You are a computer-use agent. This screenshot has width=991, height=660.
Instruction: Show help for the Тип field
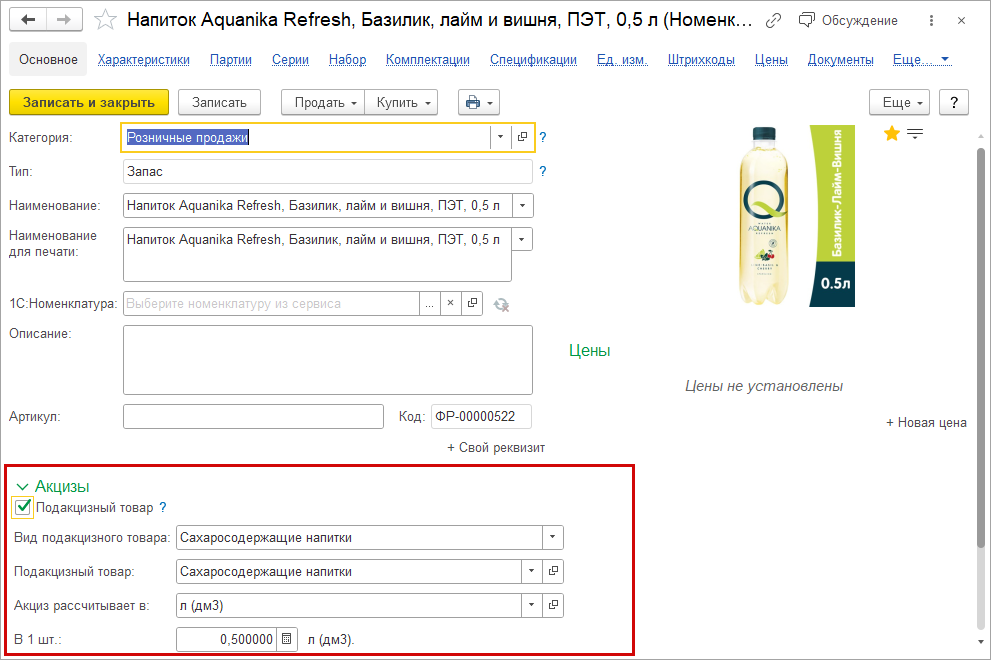(542, 171)
